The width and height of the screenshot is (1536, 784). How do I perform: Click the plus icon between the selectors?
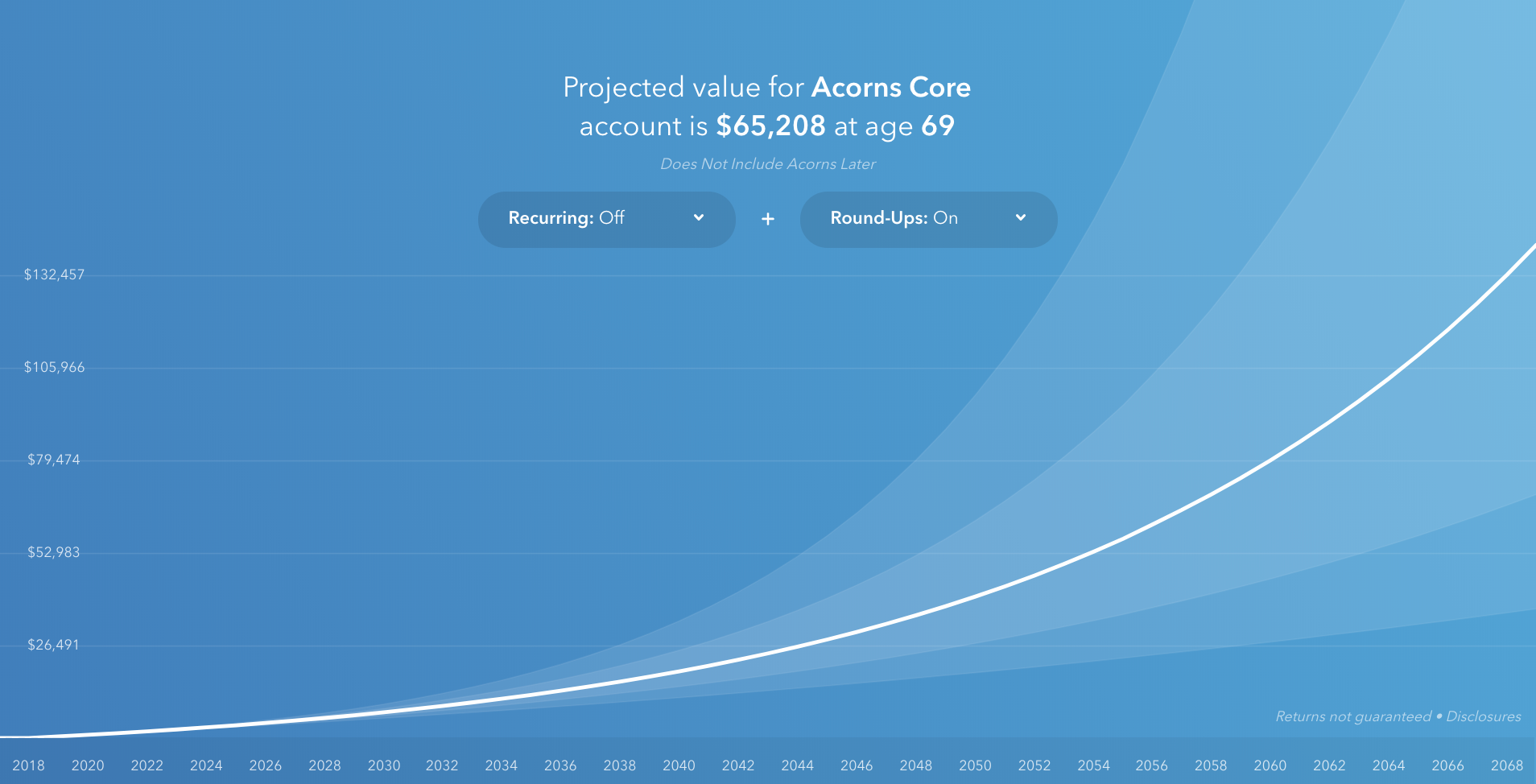(768, 218)
